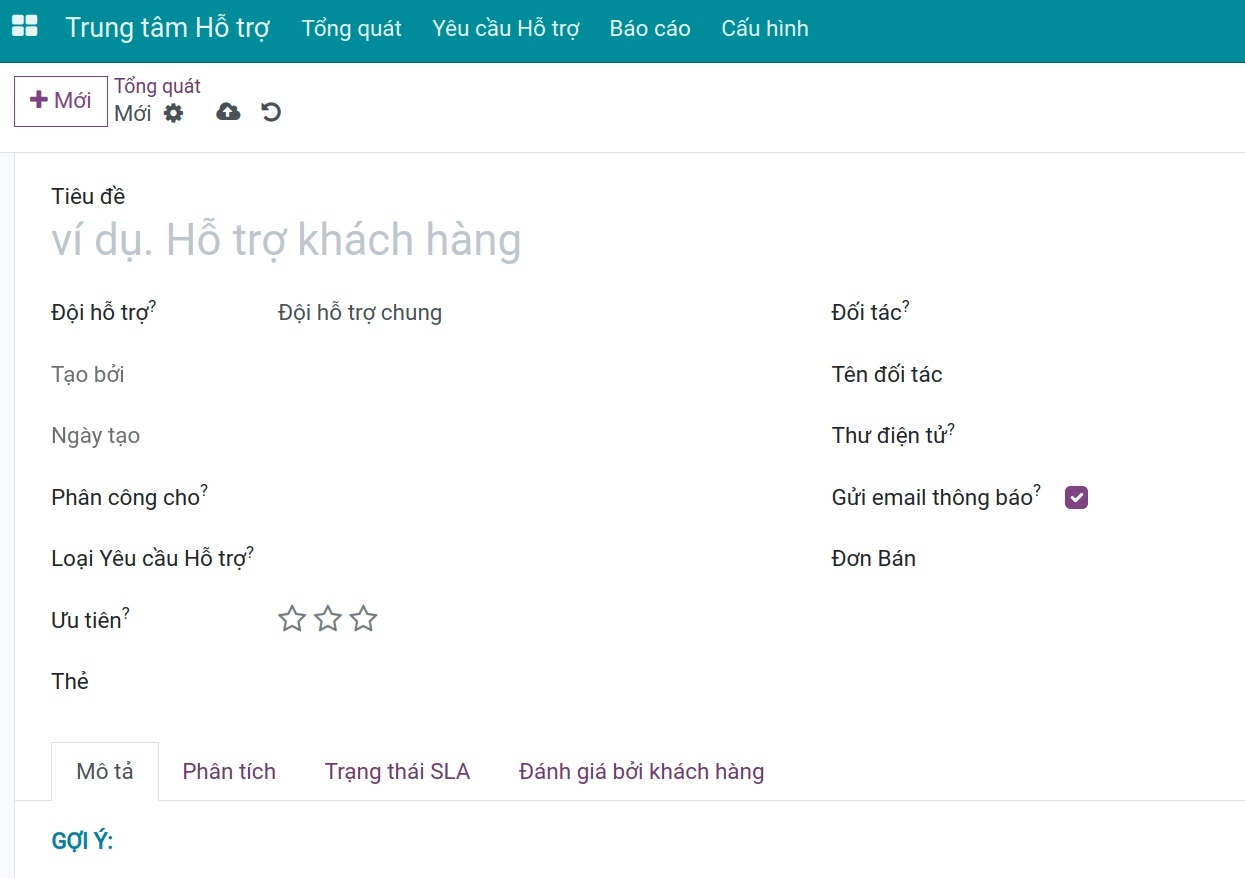The width and height of the screenshot is (1245, 878).
Task: Switch to the Trạng thái SLA tab
Action: (x=397, y=771)
